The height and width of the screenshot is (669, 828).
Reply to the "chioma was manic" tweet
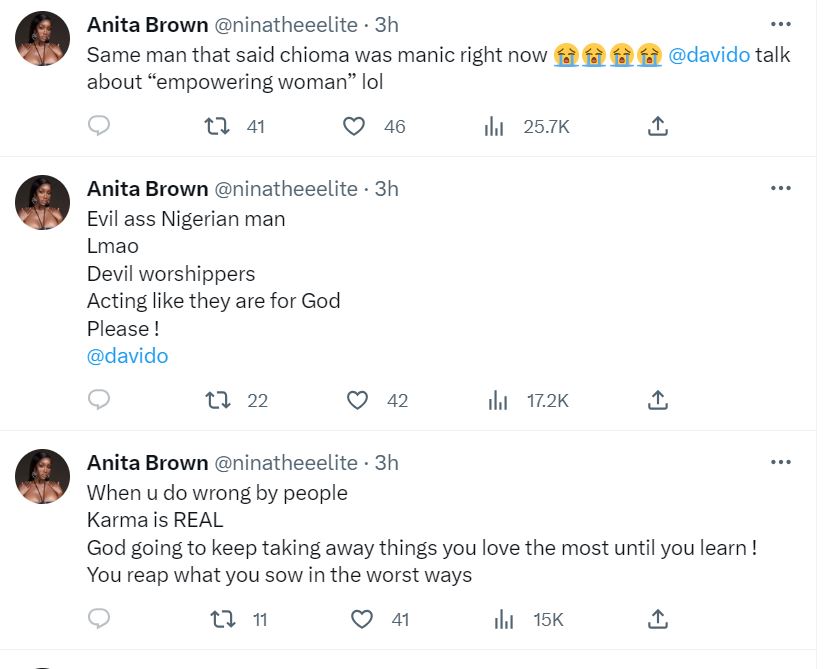coord(98,126)
